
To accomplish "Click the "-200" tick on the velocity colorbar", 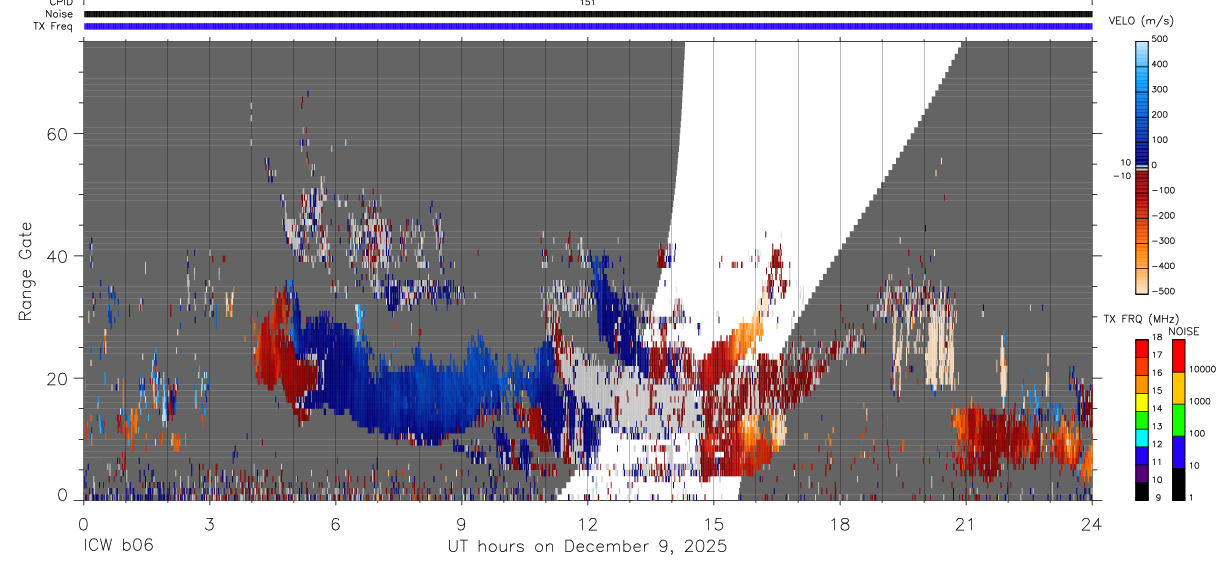I will (1164, 216).
